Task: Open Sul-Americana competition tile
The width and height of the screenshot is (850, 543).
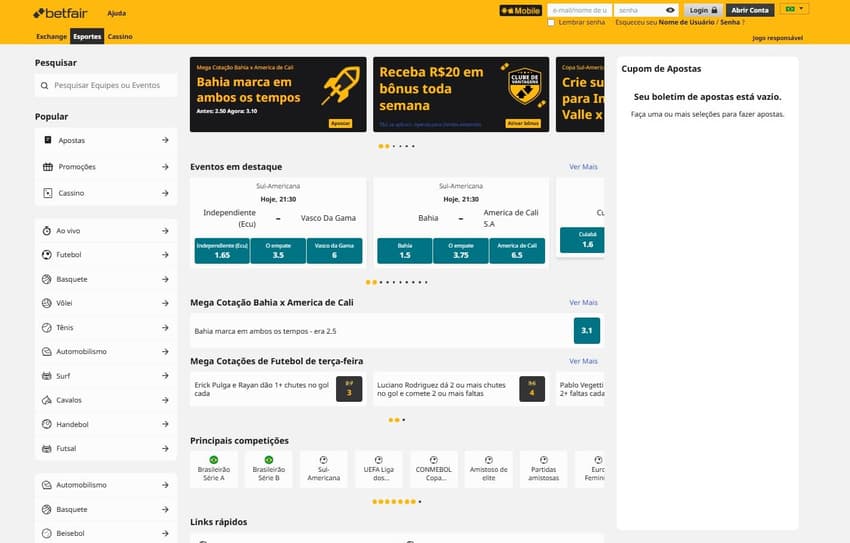Action: point(324,469)
